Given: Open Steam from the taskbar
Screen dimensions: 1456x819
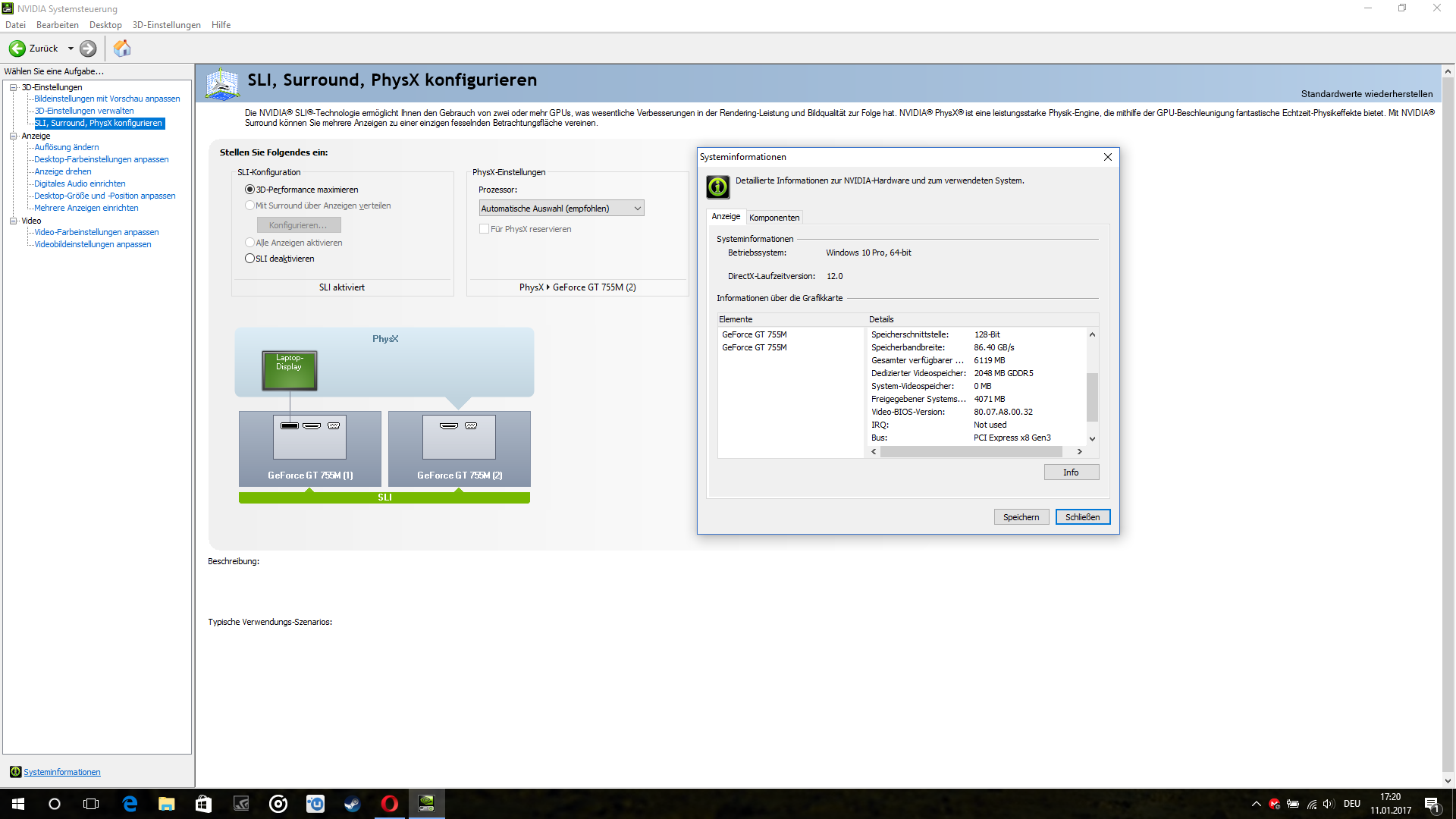Looking at the screenshot, I should tap(353, 804).
